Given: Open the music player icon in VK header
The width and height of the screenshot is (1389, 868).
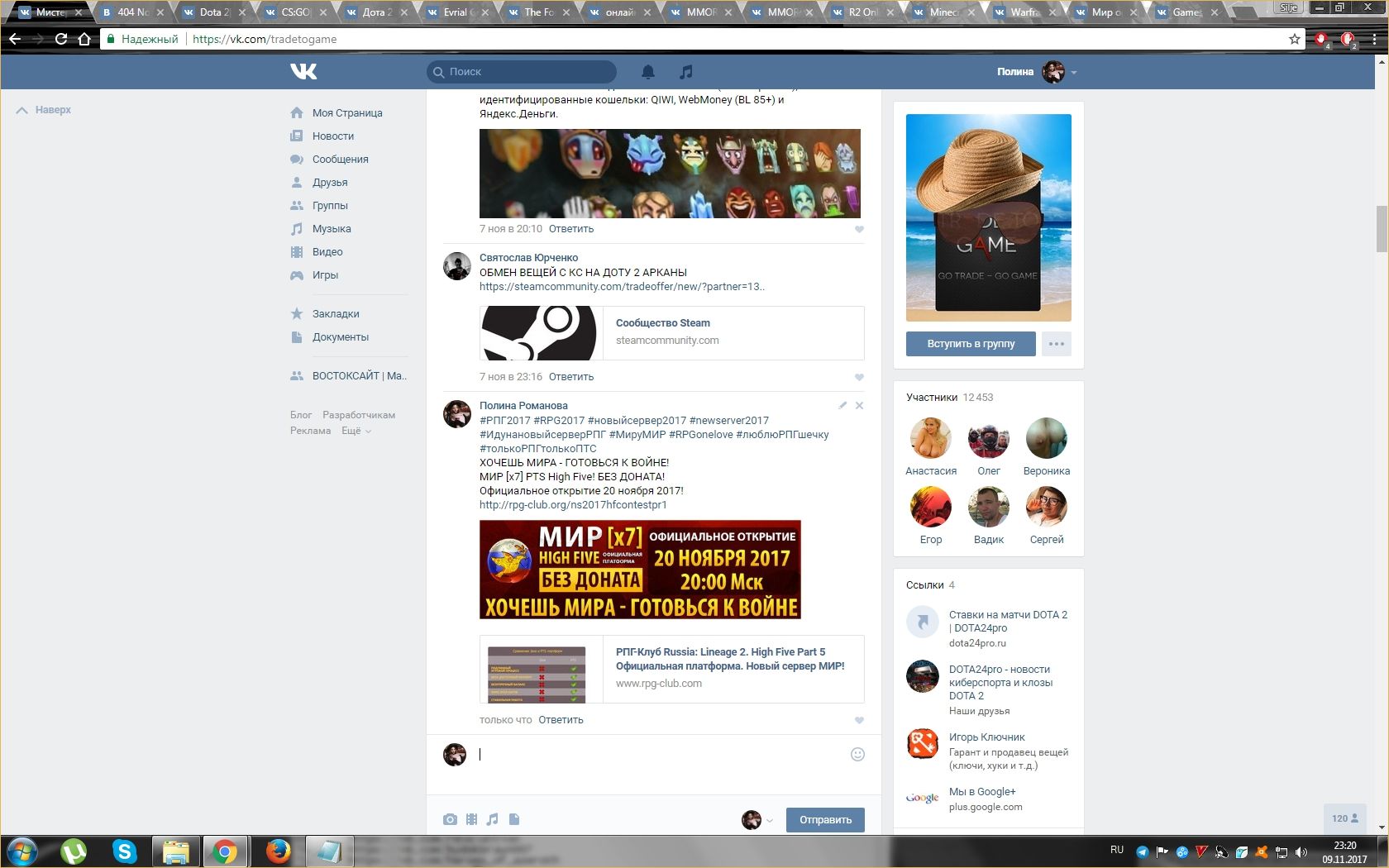Looking at the screenshot, I should pos(685,72).
